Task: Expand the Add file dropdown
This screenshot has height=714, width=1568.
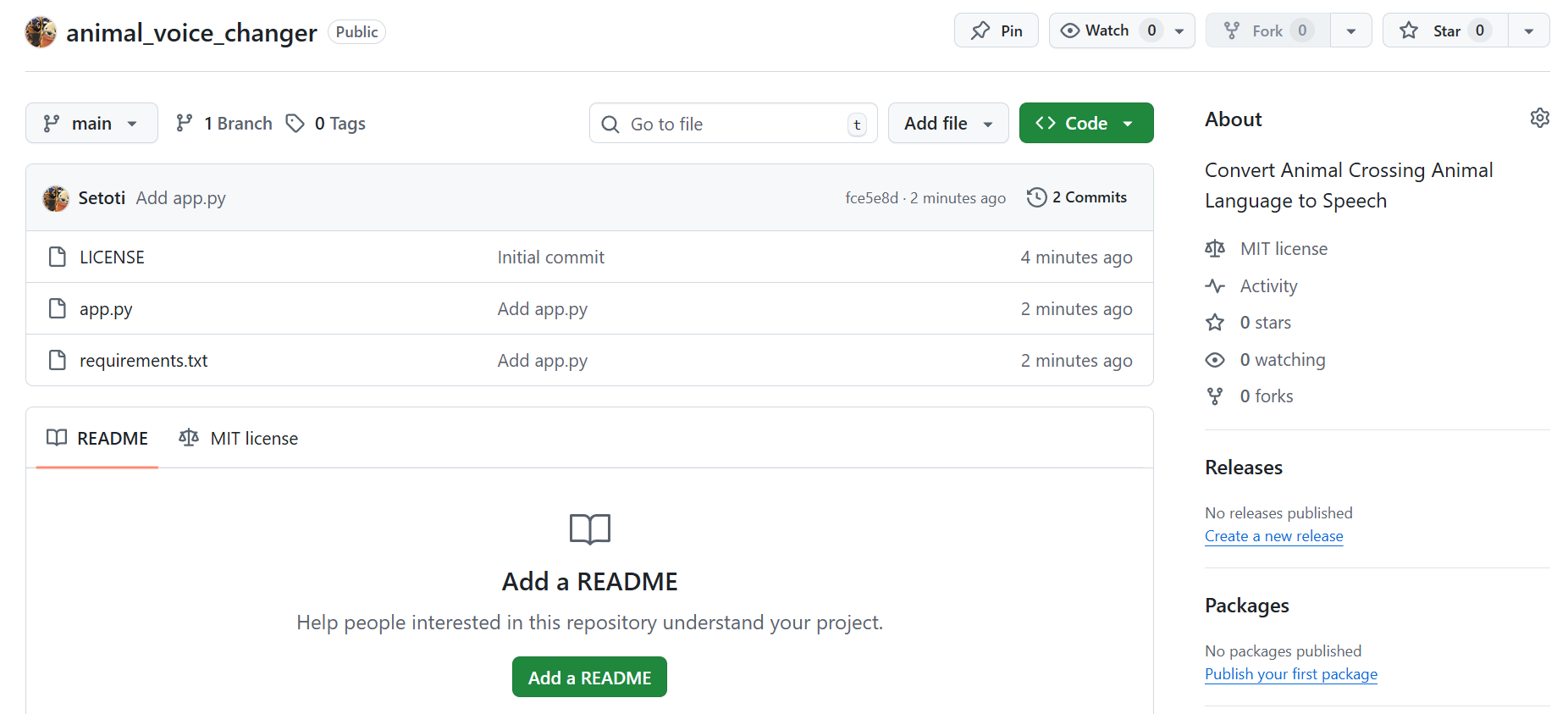Action: pos(947,124)
